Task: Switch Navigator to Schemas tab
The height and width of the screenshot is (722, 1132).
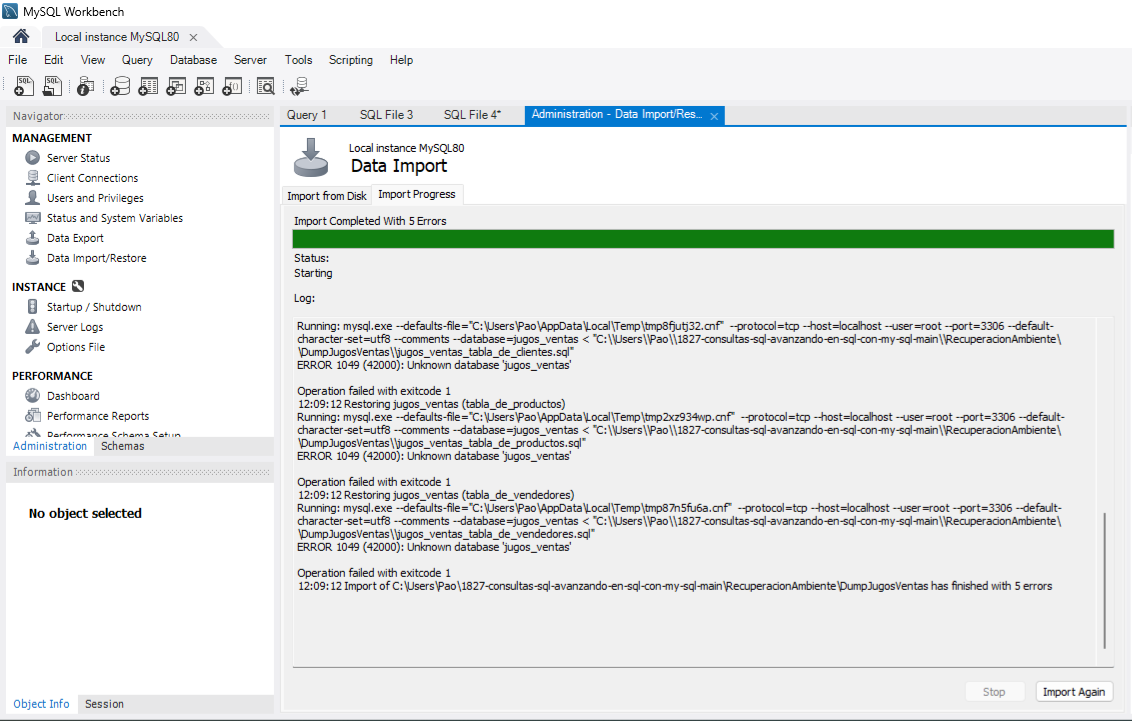Action: [123, 446]
